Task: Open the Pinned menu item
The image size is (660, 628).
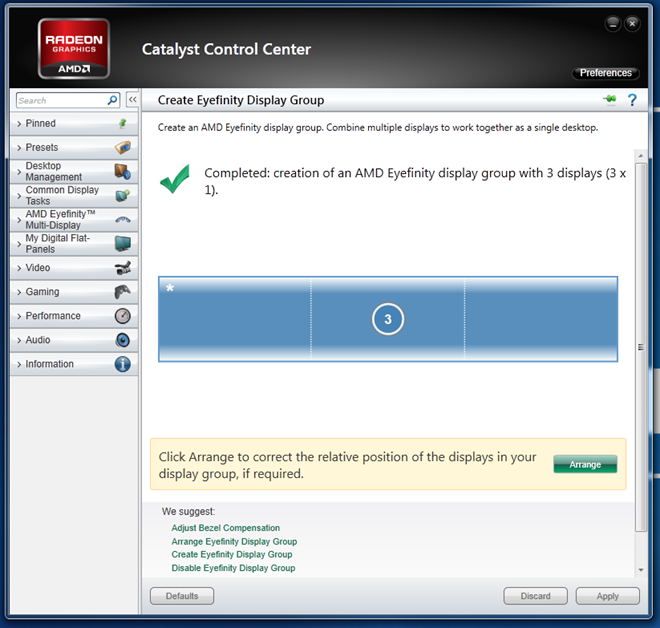Action: pyautogui.click(x=74, y=123)
